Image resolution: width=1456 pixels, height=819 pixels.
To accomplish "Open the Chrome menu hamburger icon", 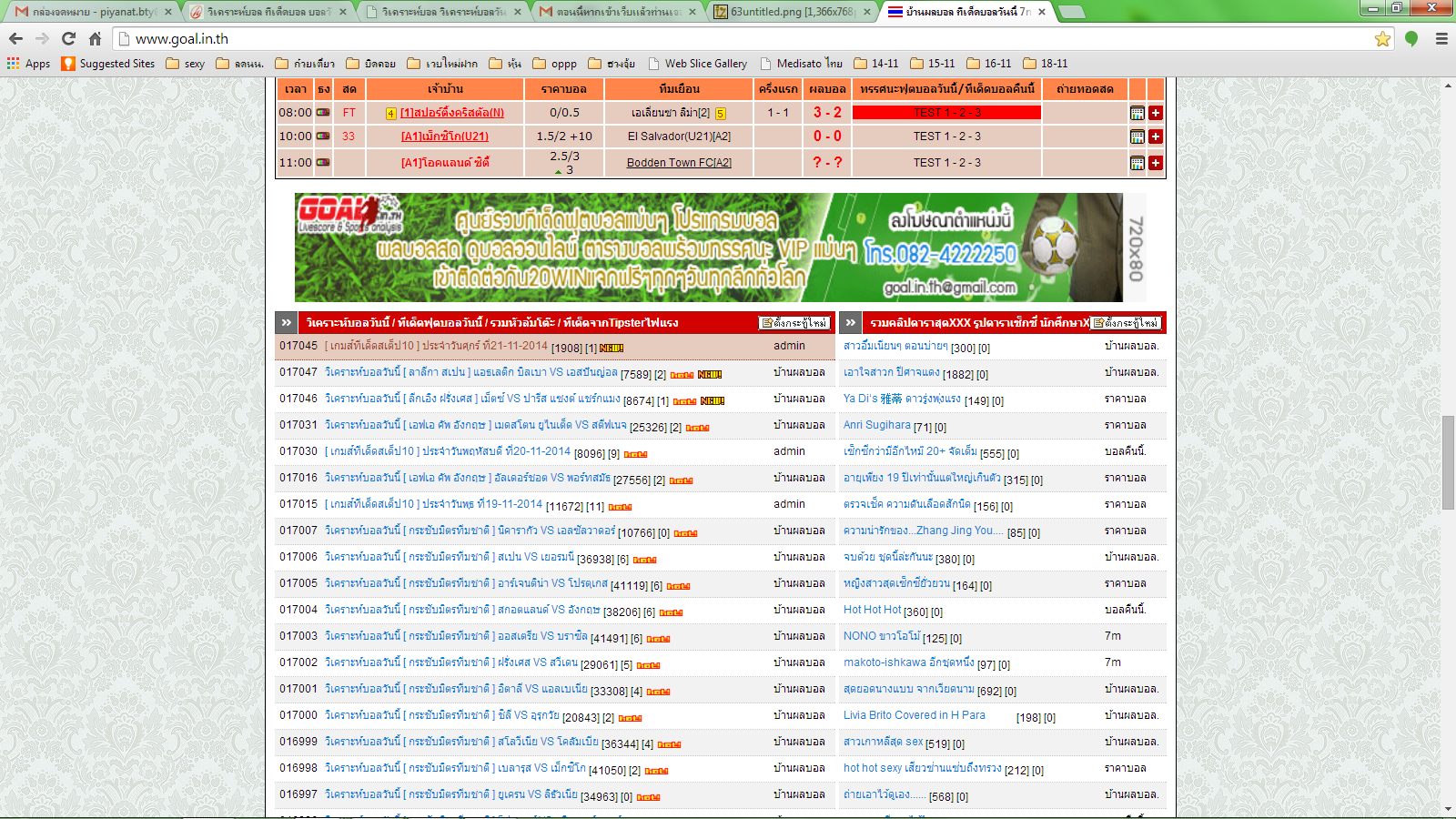I will pyautogui.click(x=1441, y=38).
